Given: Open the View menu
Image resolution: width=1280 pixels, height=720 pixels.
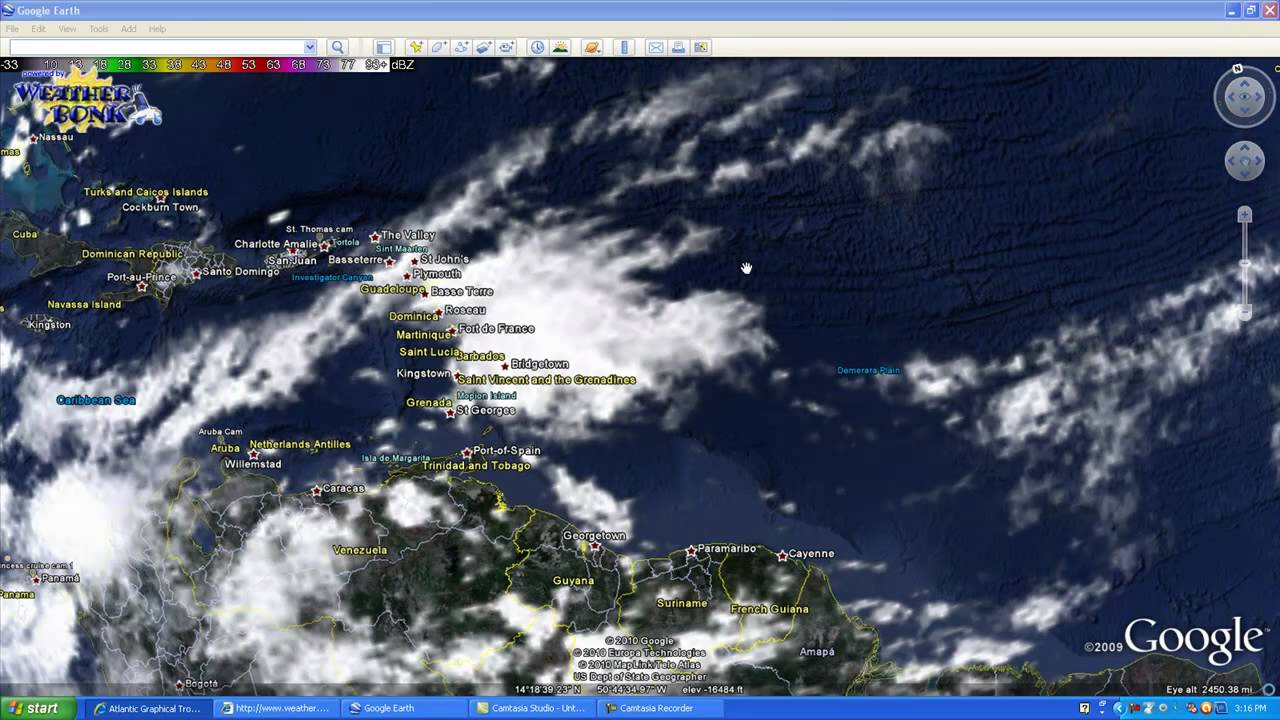Looking at the screenshot, I should click(67, 29).
